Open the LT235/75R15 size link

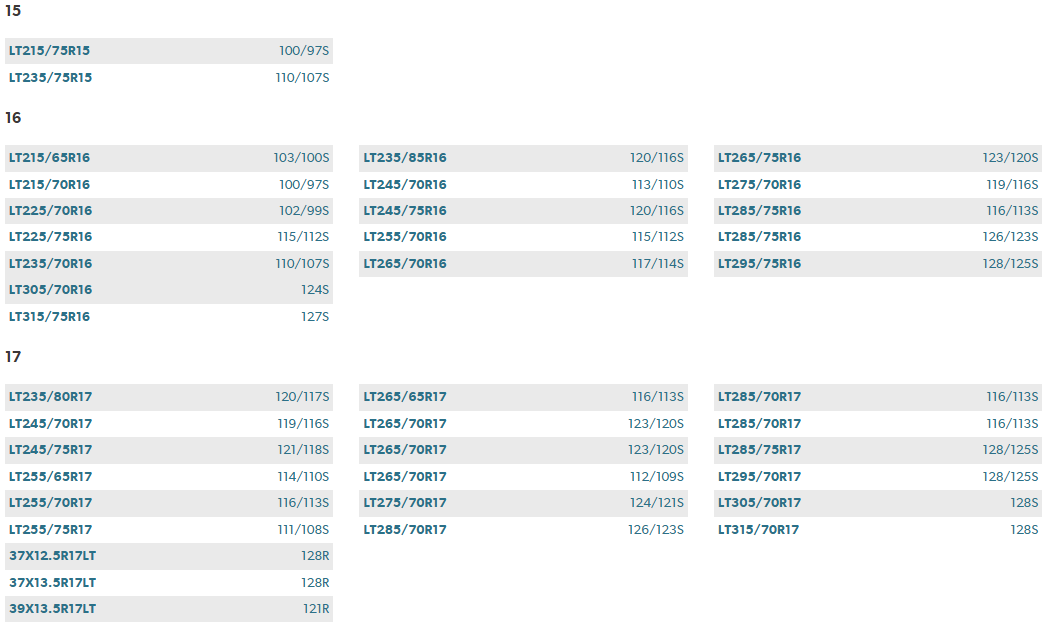tap(50, 78)
